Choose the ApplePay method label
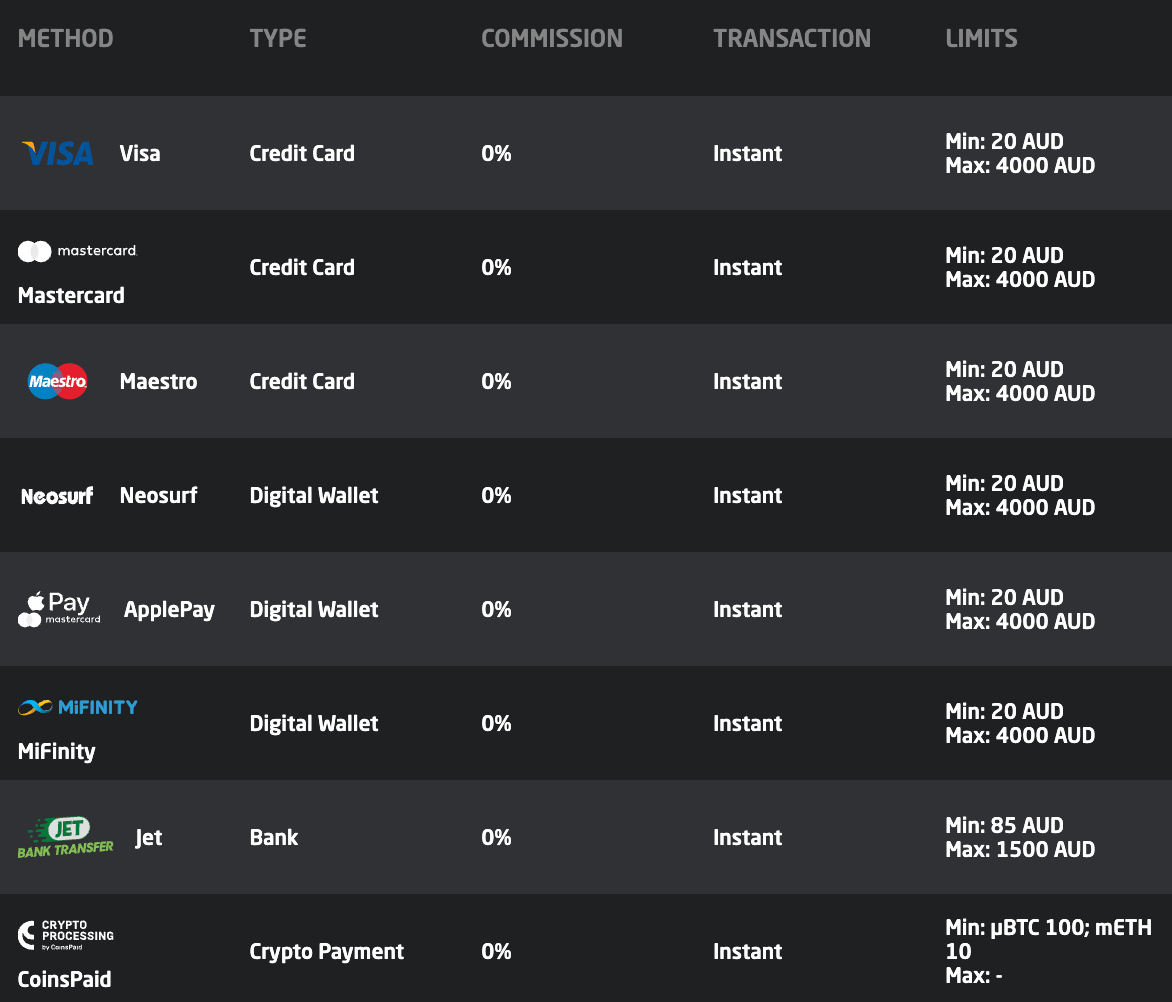Image resolution: width=1172 pixels, height=1002 pixels. click(x=169, y=610)
